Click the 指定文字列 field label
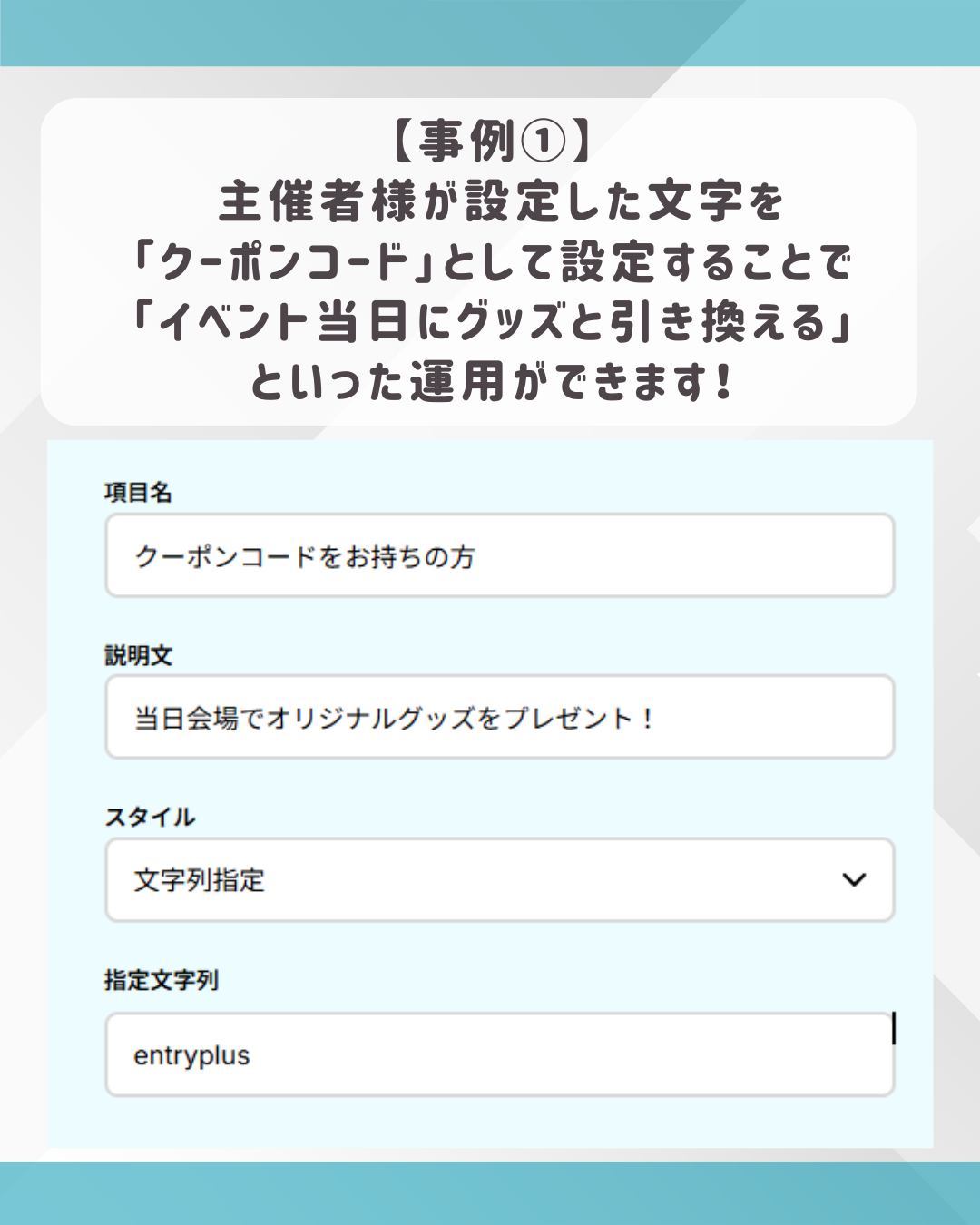The height and width of the screenshot is (1225, 980). pos(162,980)
